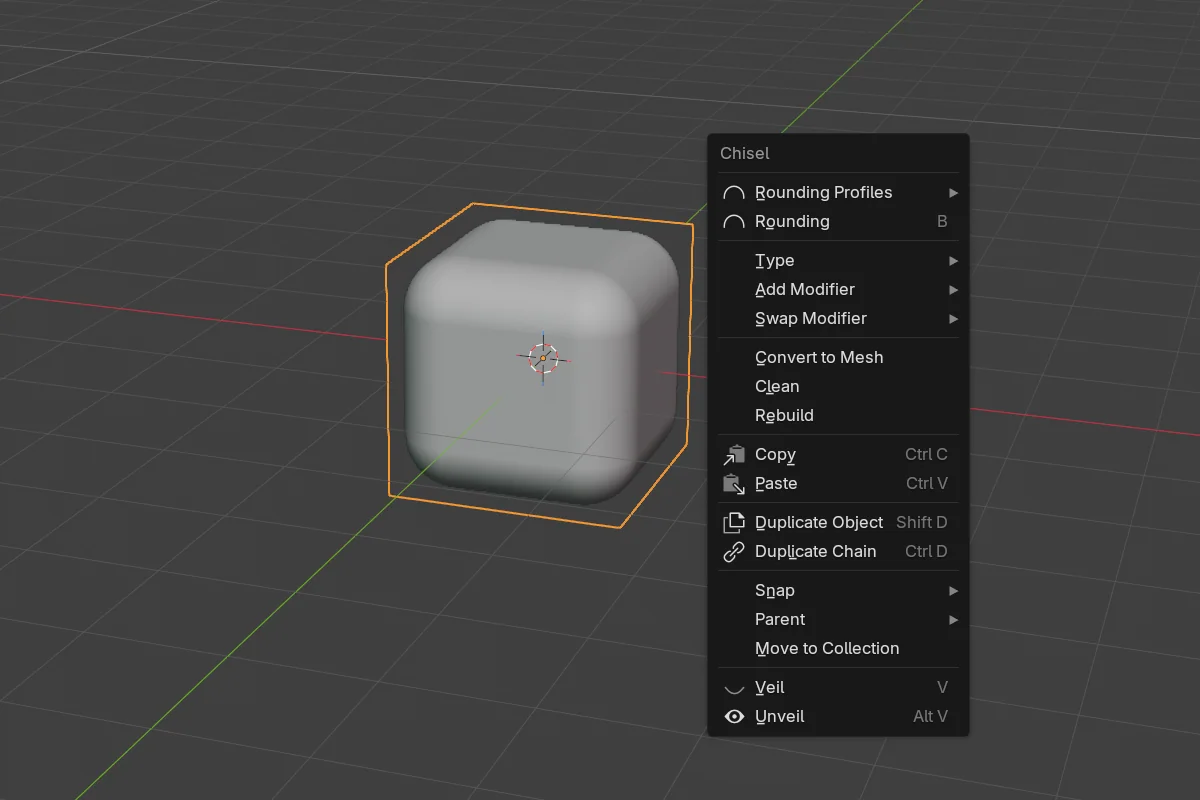
Task: Select the Clean menu entry
Action: (838, 386)
